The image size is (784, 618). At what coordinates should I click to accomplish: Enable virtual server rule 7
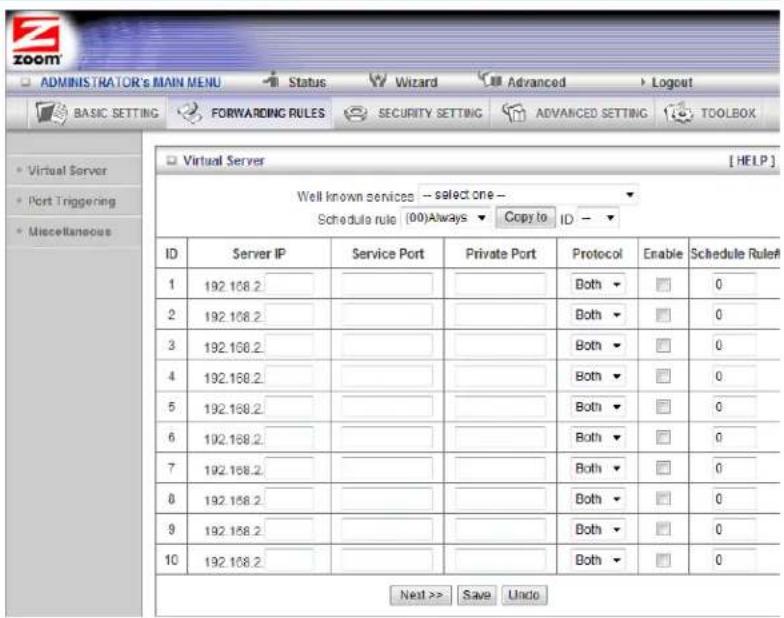point(663,468)
